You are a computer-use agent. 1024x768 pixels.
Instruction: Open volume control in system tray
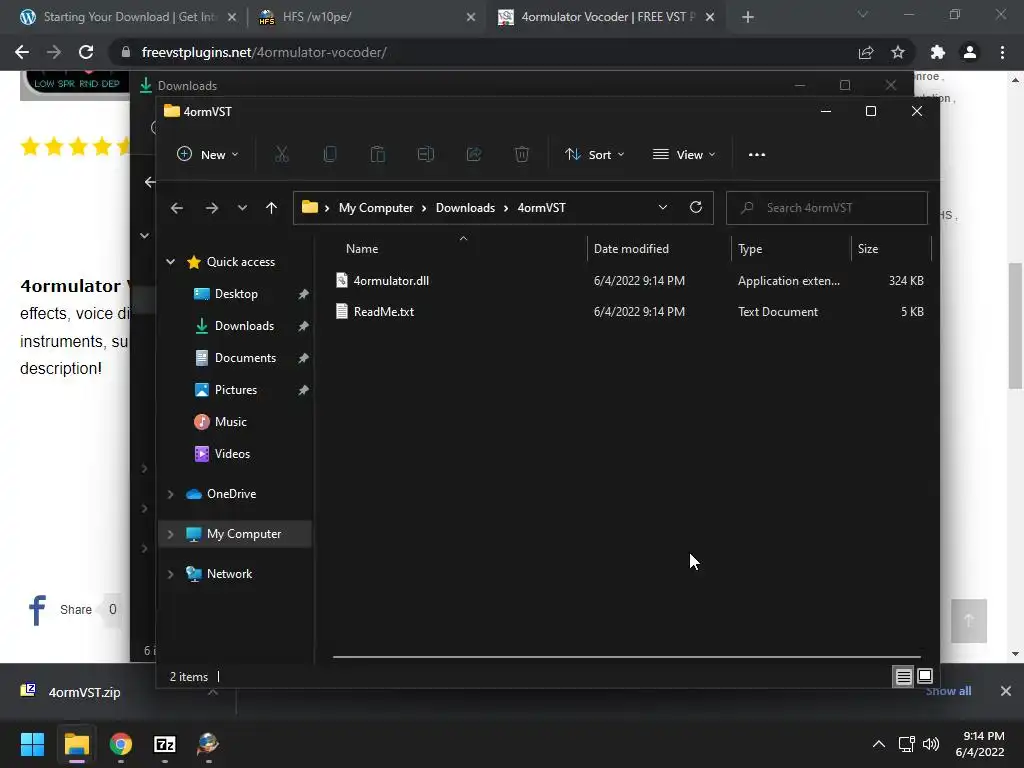931,744
